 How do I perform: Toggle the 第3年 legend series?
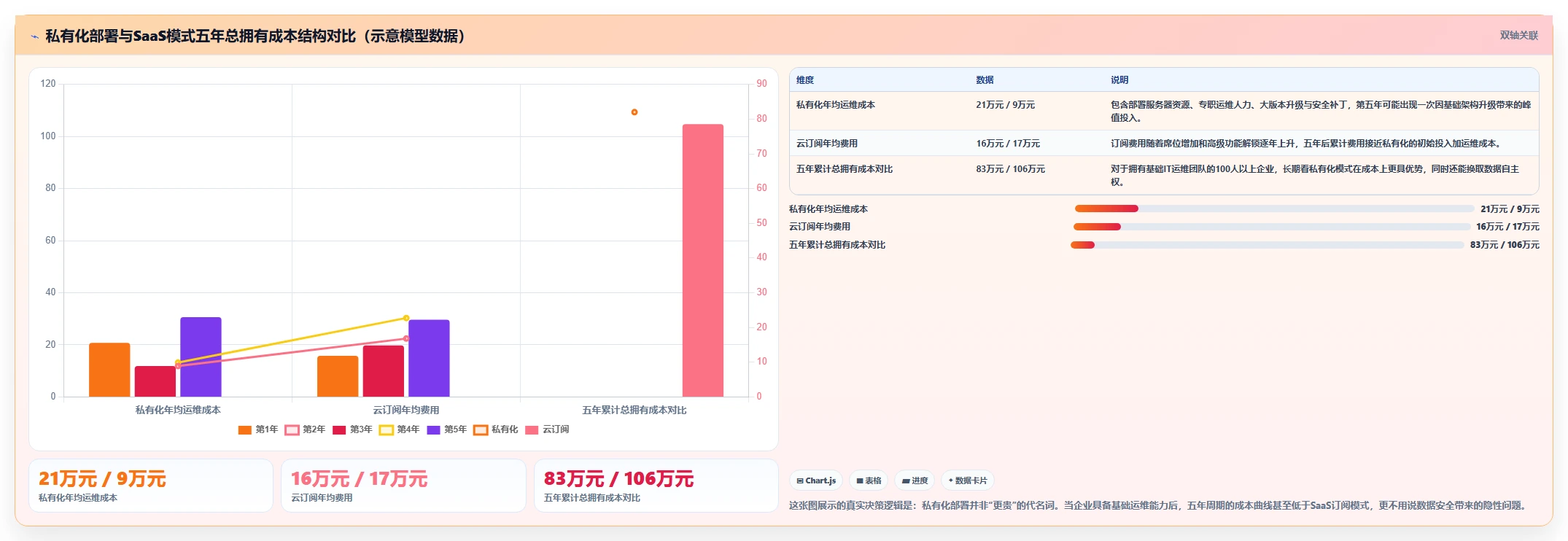click(x=352, y=429)
